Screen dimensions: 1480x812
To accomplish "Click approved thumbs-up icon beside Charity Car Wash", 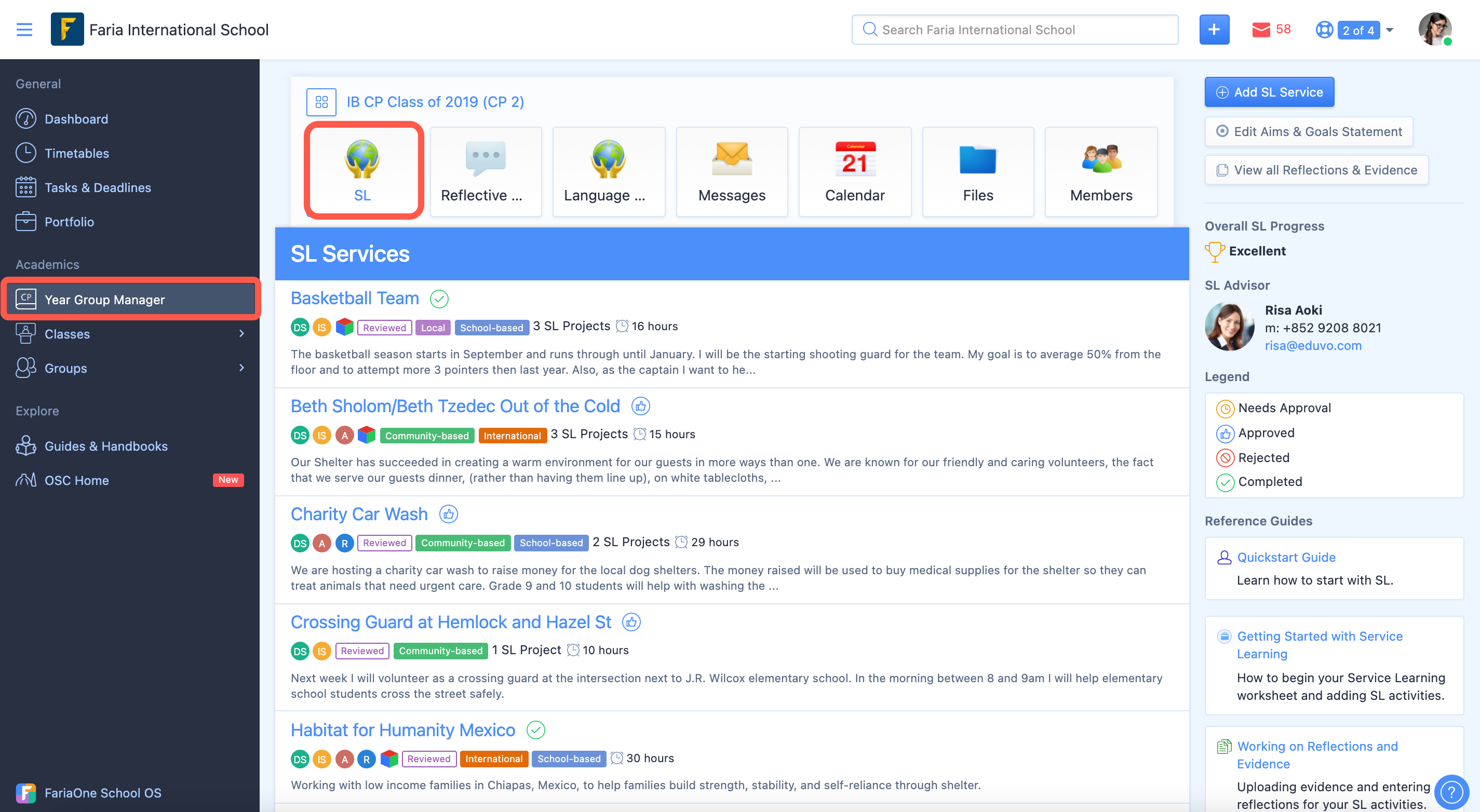I will click(448, 514).
